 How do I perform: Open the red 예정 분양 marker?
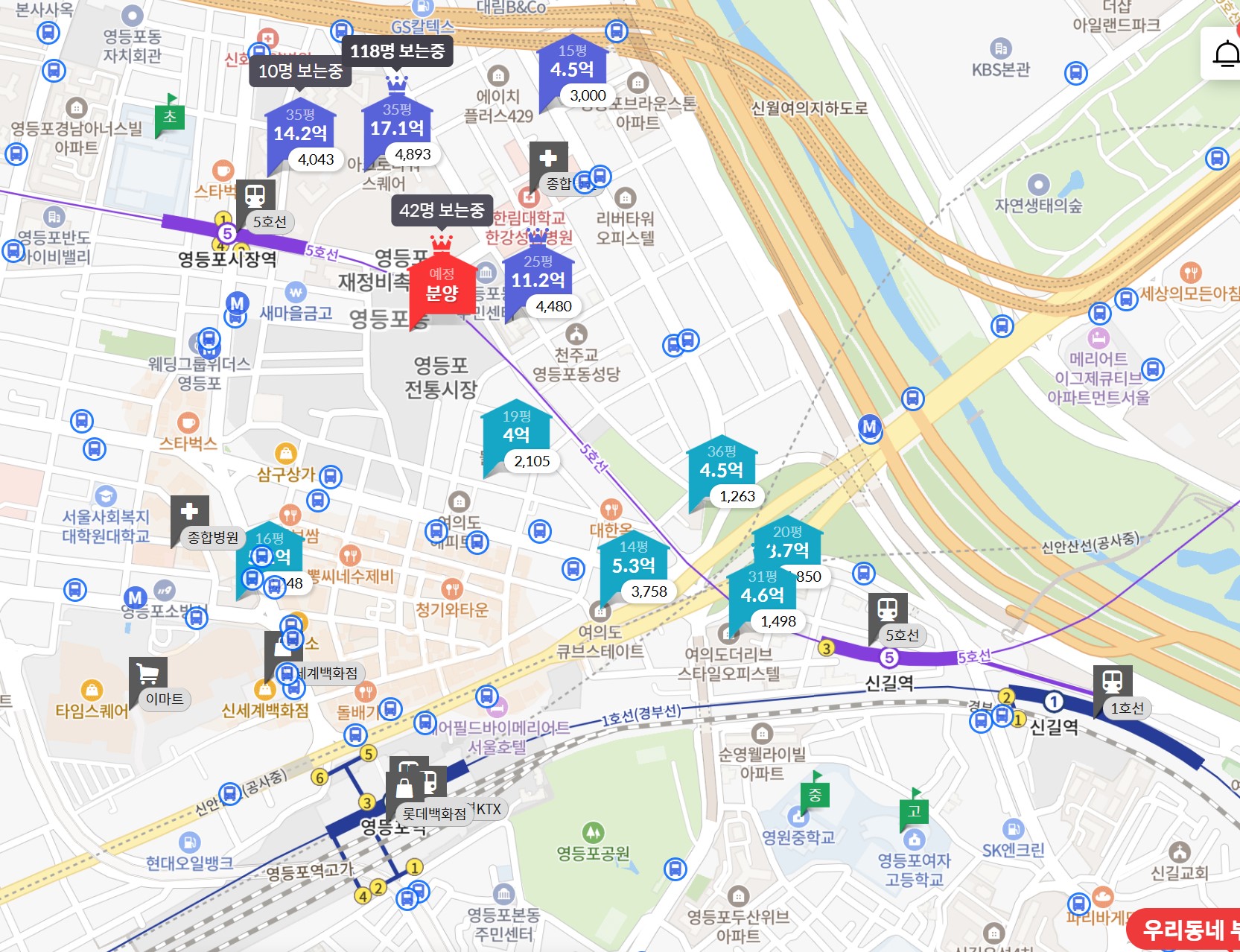click(442, 285)
